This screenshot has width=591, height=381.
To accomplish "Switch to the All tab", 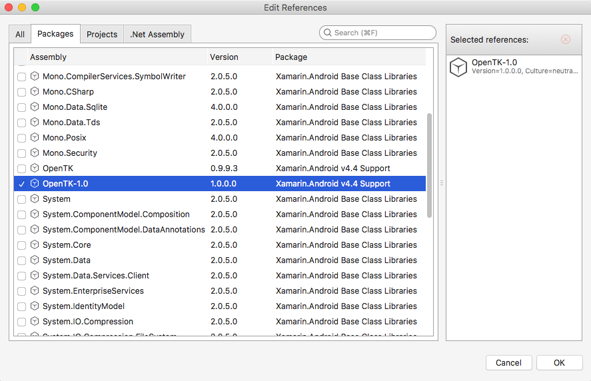I will pos(20,34).
